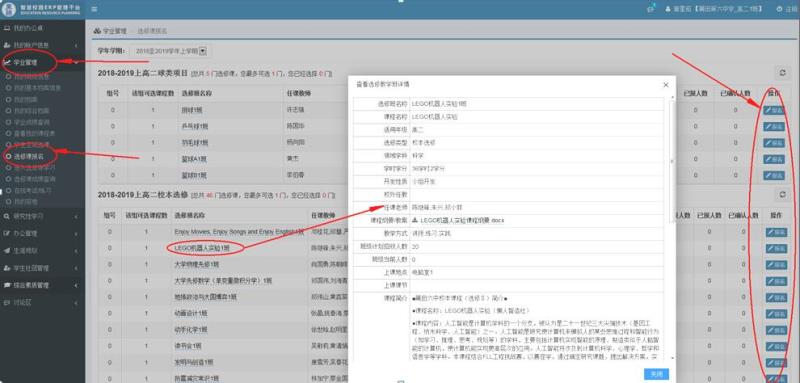
Task: Click the user account icon in header
Action: (668, 9)
